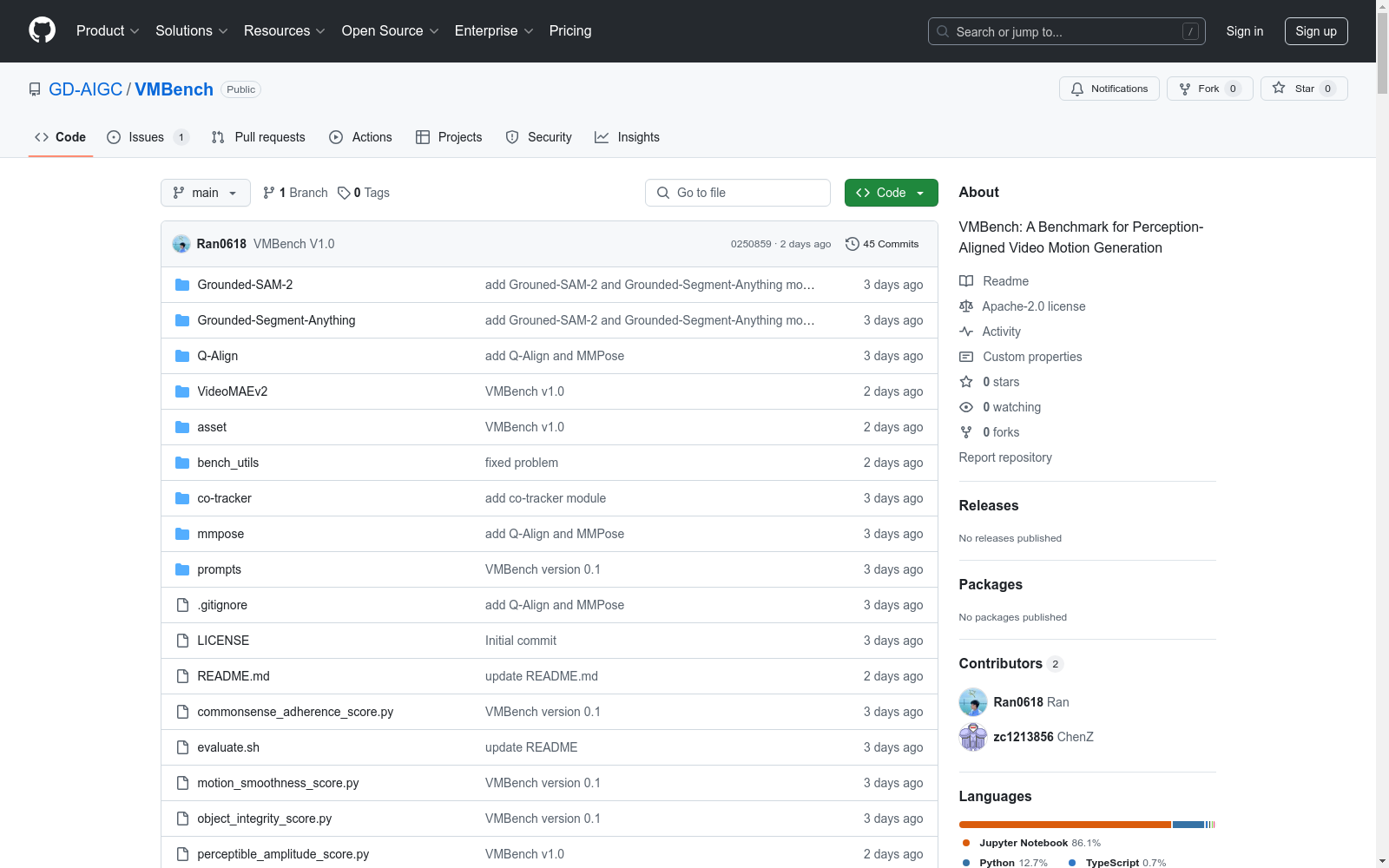Click the repository icon before GD-AIGC
Screen dimensions: 1389x868
click(x=35, y=89)
